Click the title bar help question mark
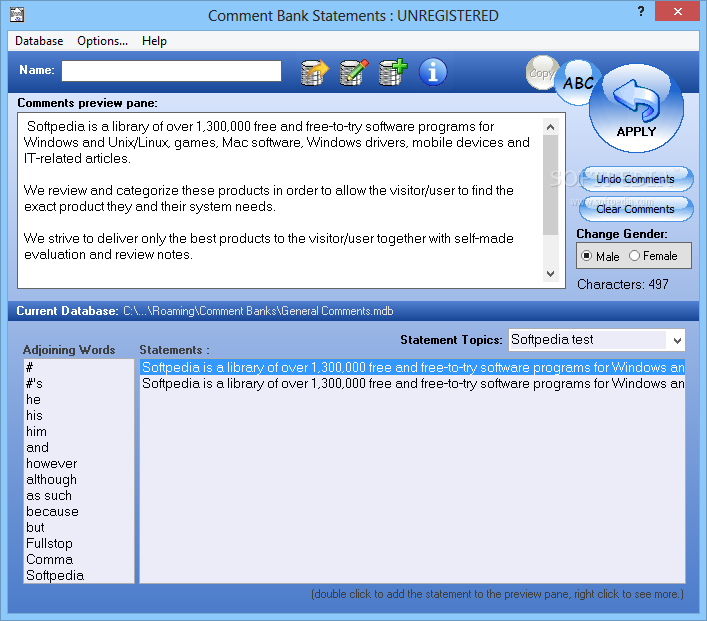The width and height of the screenshot is (707, 621). [641, 11]
